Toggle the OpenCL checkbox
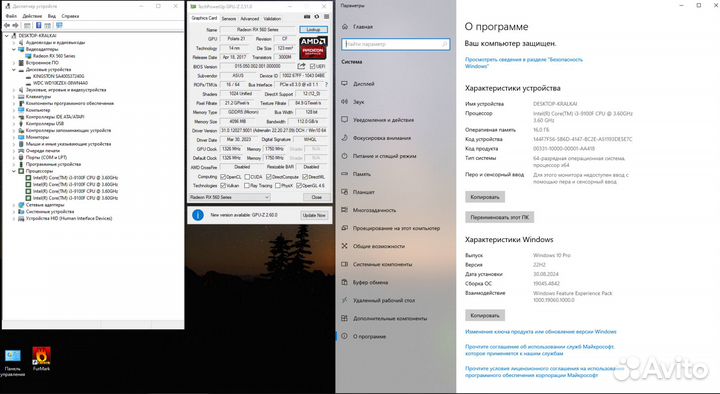The height and width of the screenshot is (394, 720). pyautogui.click(x=223, y=177)
